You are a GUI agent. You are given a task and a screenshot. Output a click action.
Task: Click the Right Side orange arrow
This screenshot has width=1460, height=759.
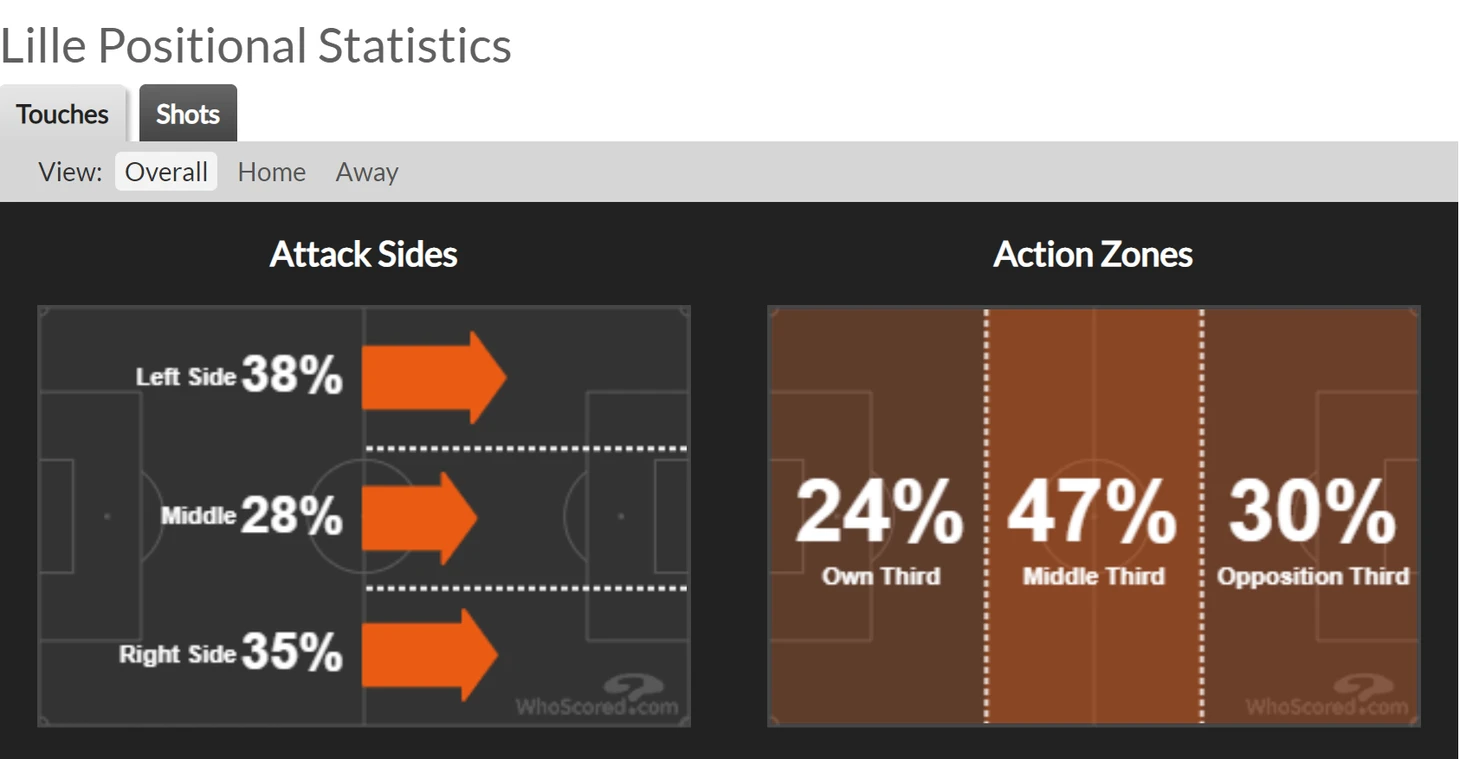(429, 655)
